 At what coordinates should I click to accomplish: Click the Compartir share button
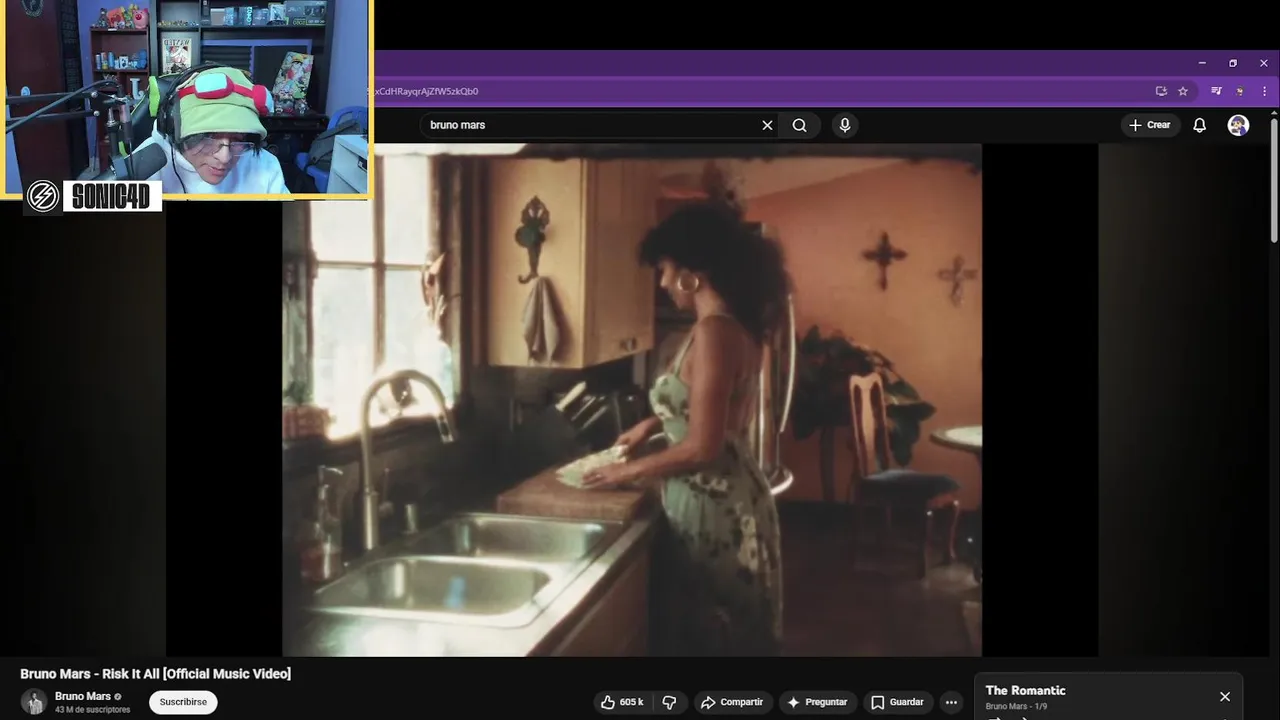(732, 702)
